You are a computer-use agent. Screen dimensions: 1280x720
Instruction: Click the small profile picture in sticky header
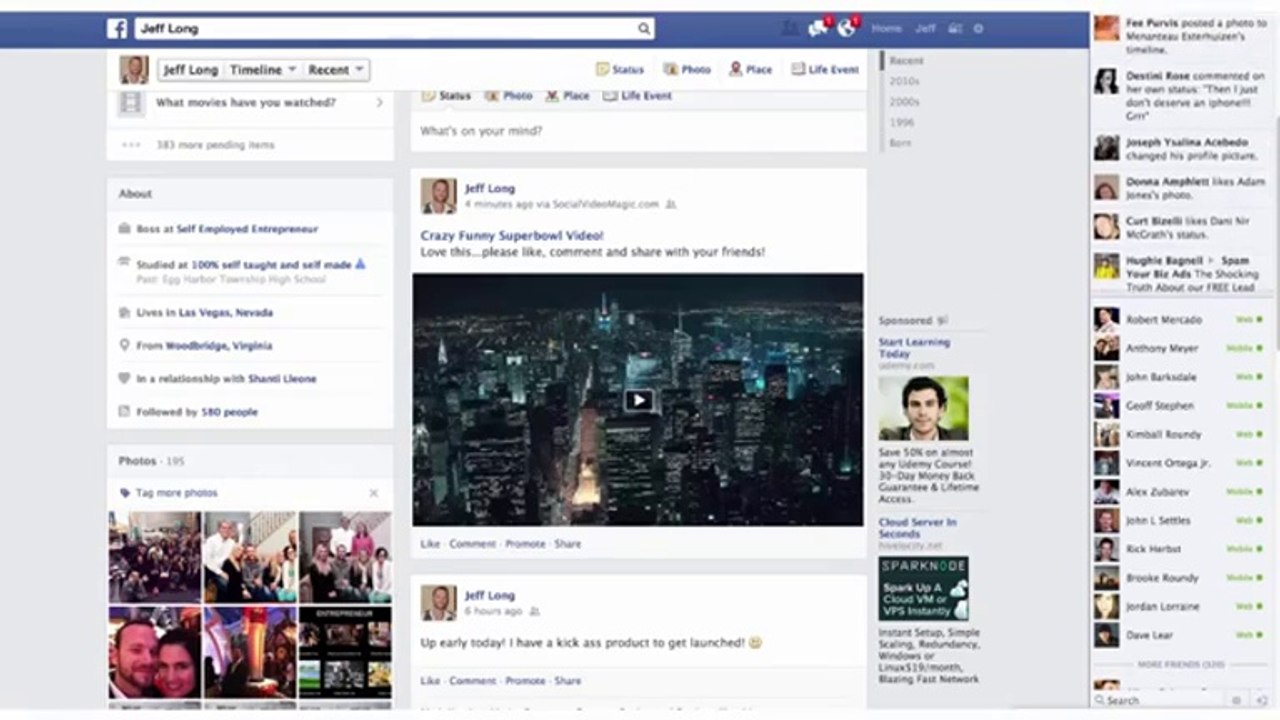(134, 69)
